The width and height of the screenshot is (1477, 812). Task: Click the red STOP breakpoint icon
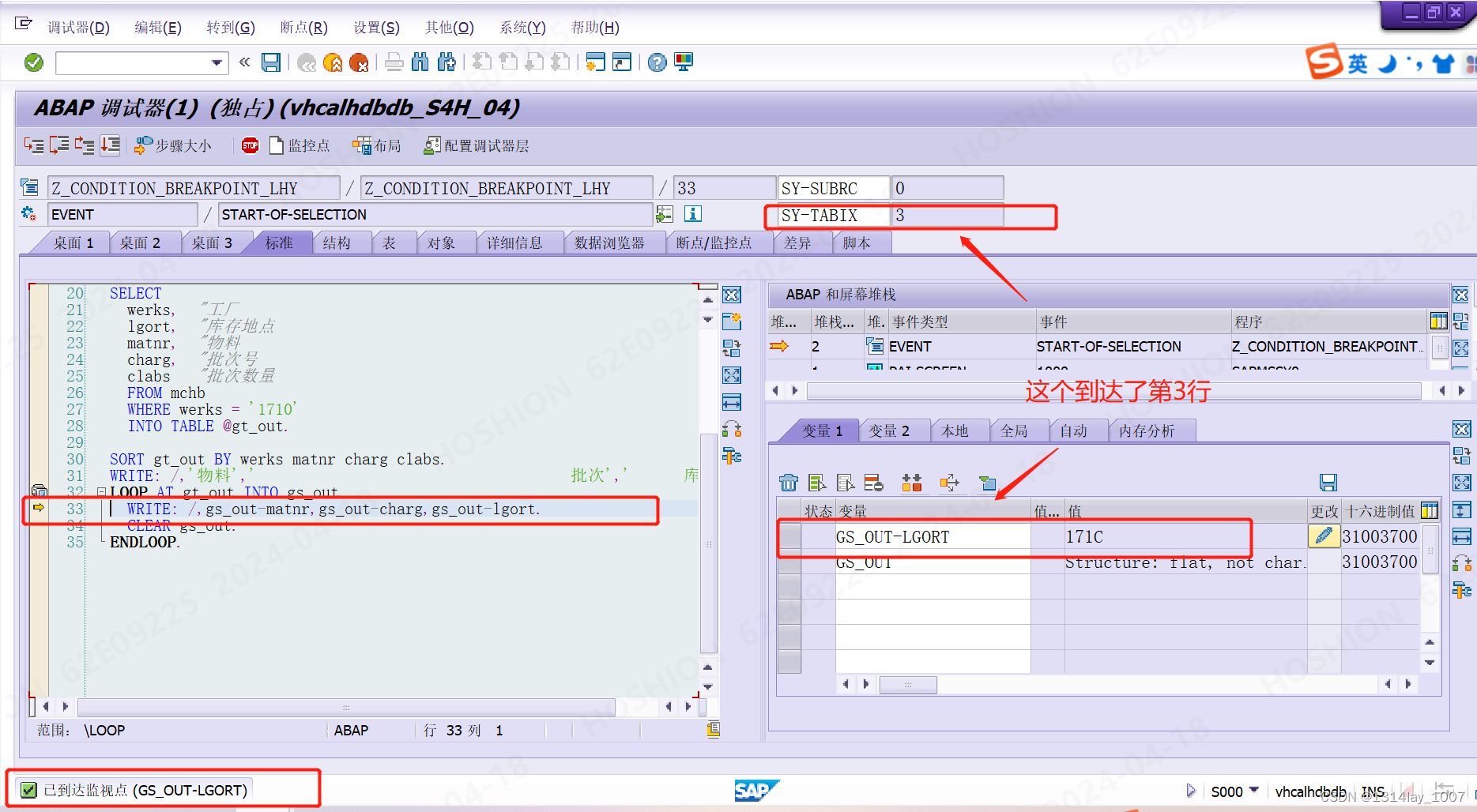tap(251, 145)
